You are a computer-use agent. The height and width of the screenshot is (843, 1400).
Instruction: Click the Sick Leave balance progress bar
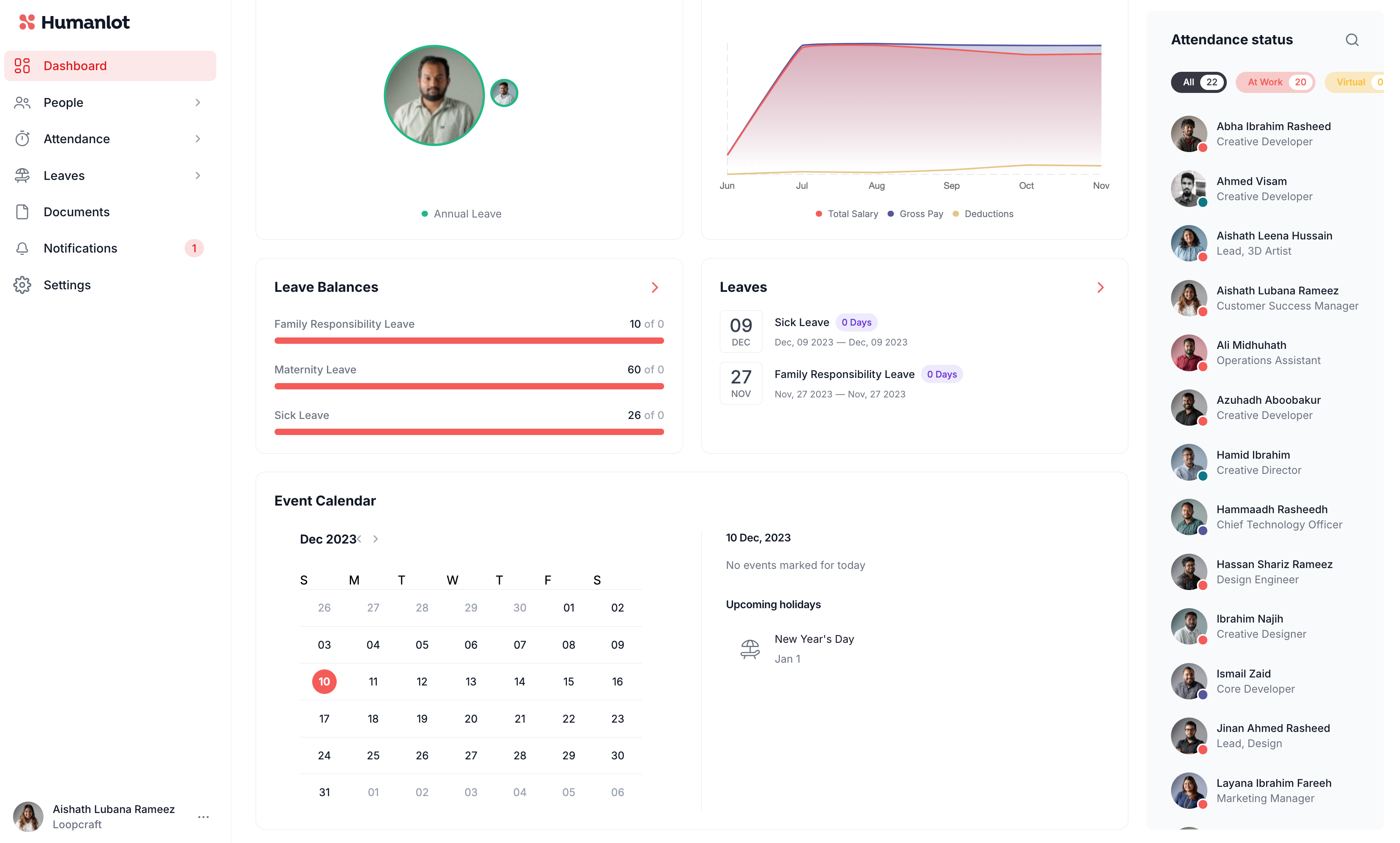tap(469, 432)
